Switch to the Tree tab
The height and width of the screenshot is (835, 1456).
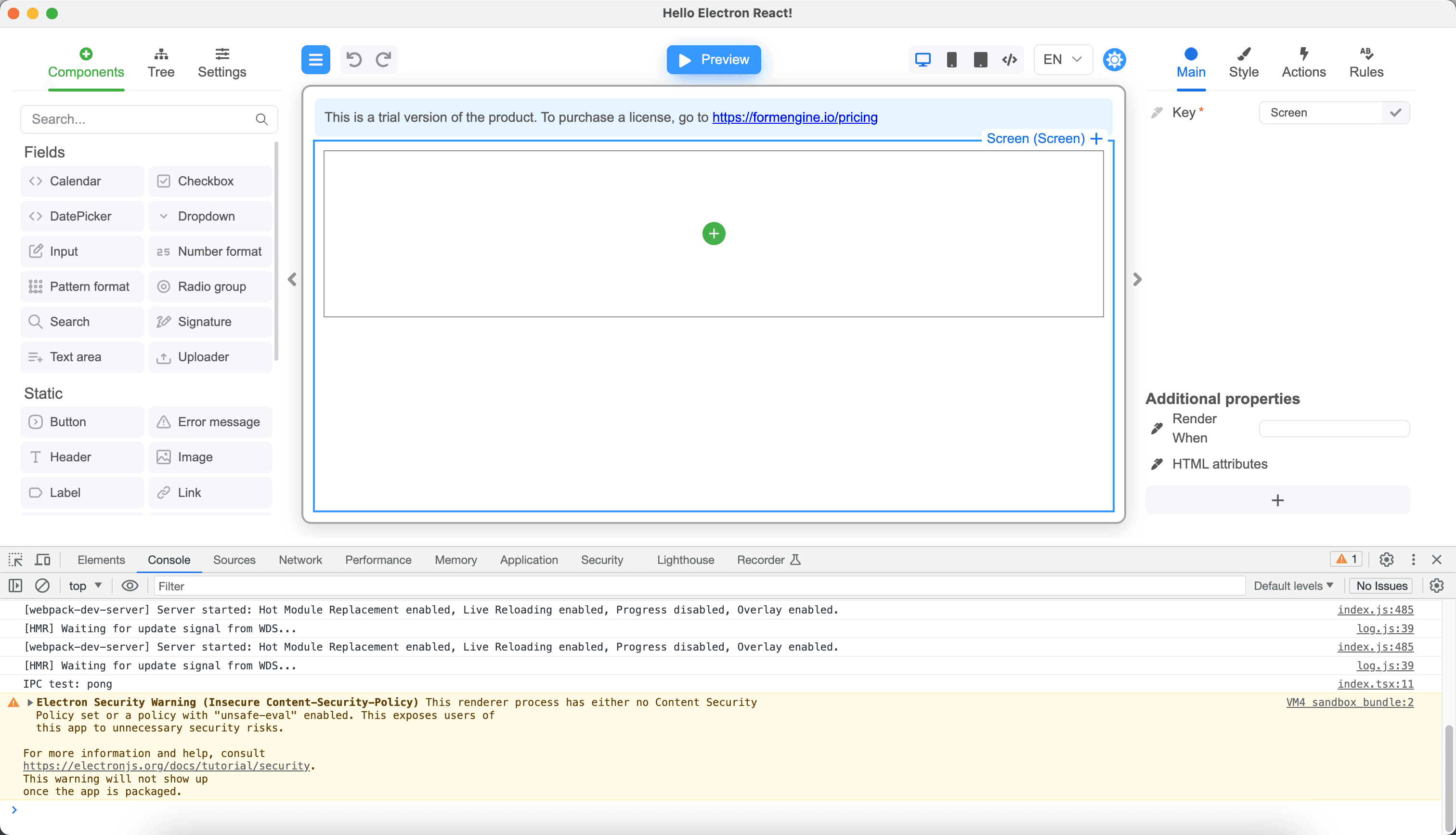[x=161, y=62]
